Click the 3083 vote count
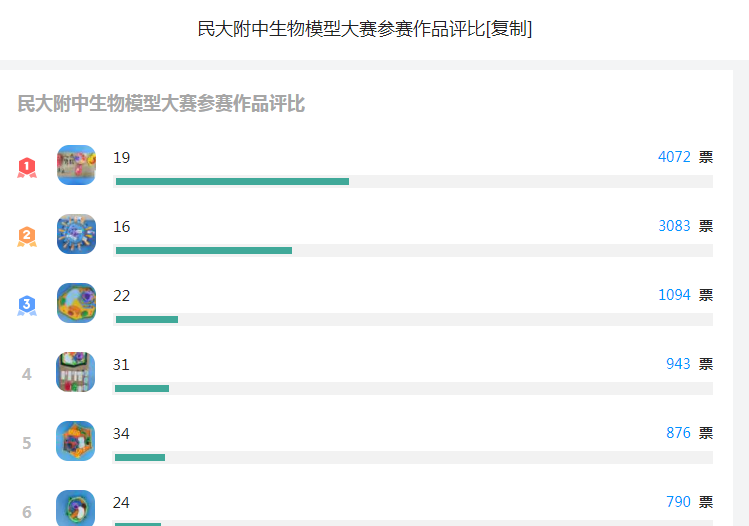Viewport: 749px width, 526px height. [x=674, y=226]
